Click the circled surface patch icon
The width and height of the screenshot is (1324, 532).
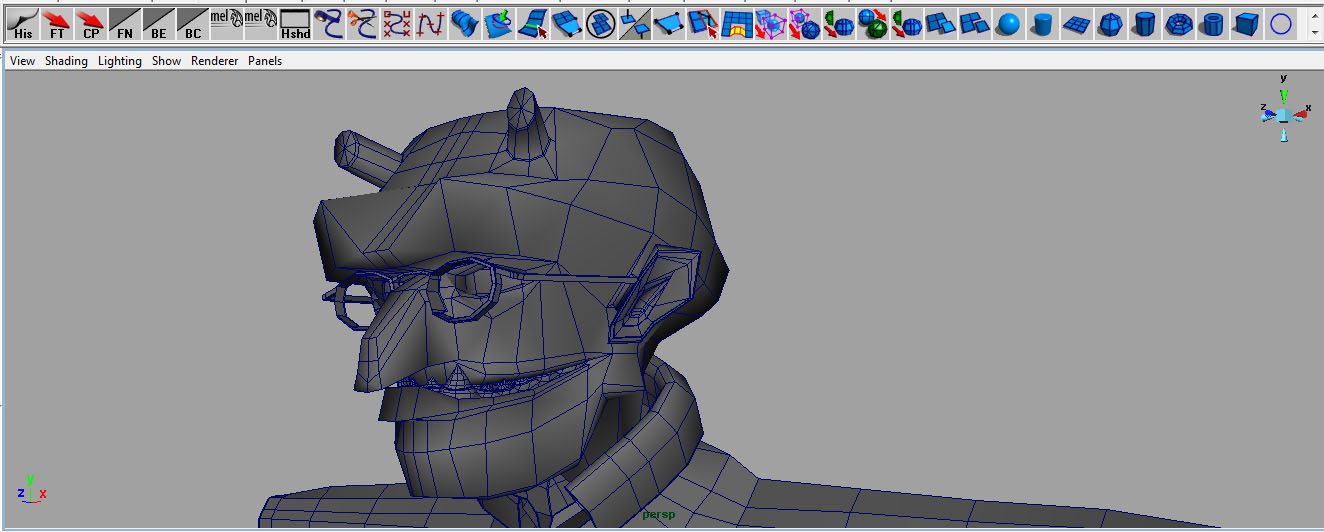(601, 23)
